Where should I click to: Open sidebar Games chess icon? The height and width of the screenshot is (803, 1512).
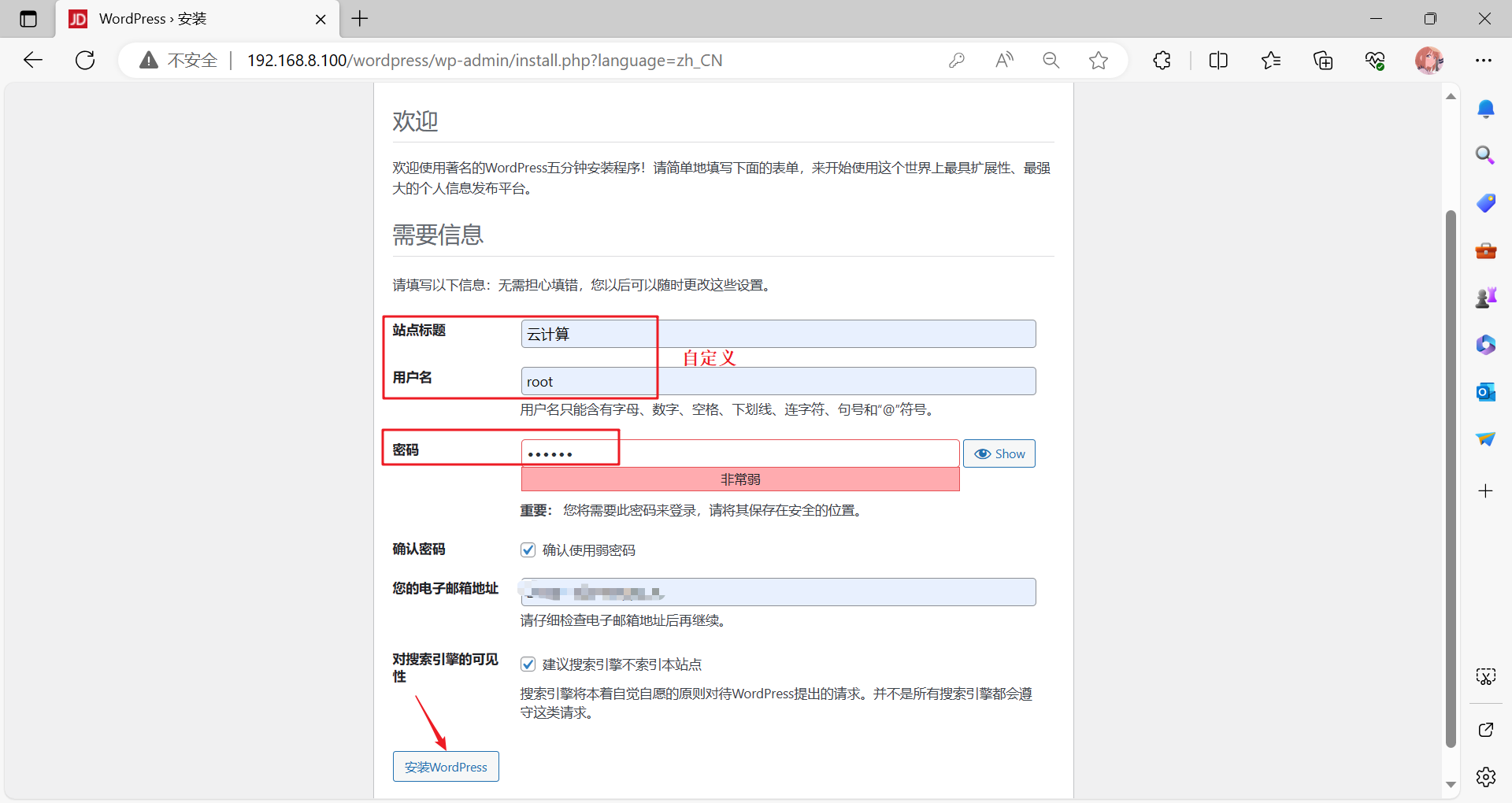pos(1486,298)
